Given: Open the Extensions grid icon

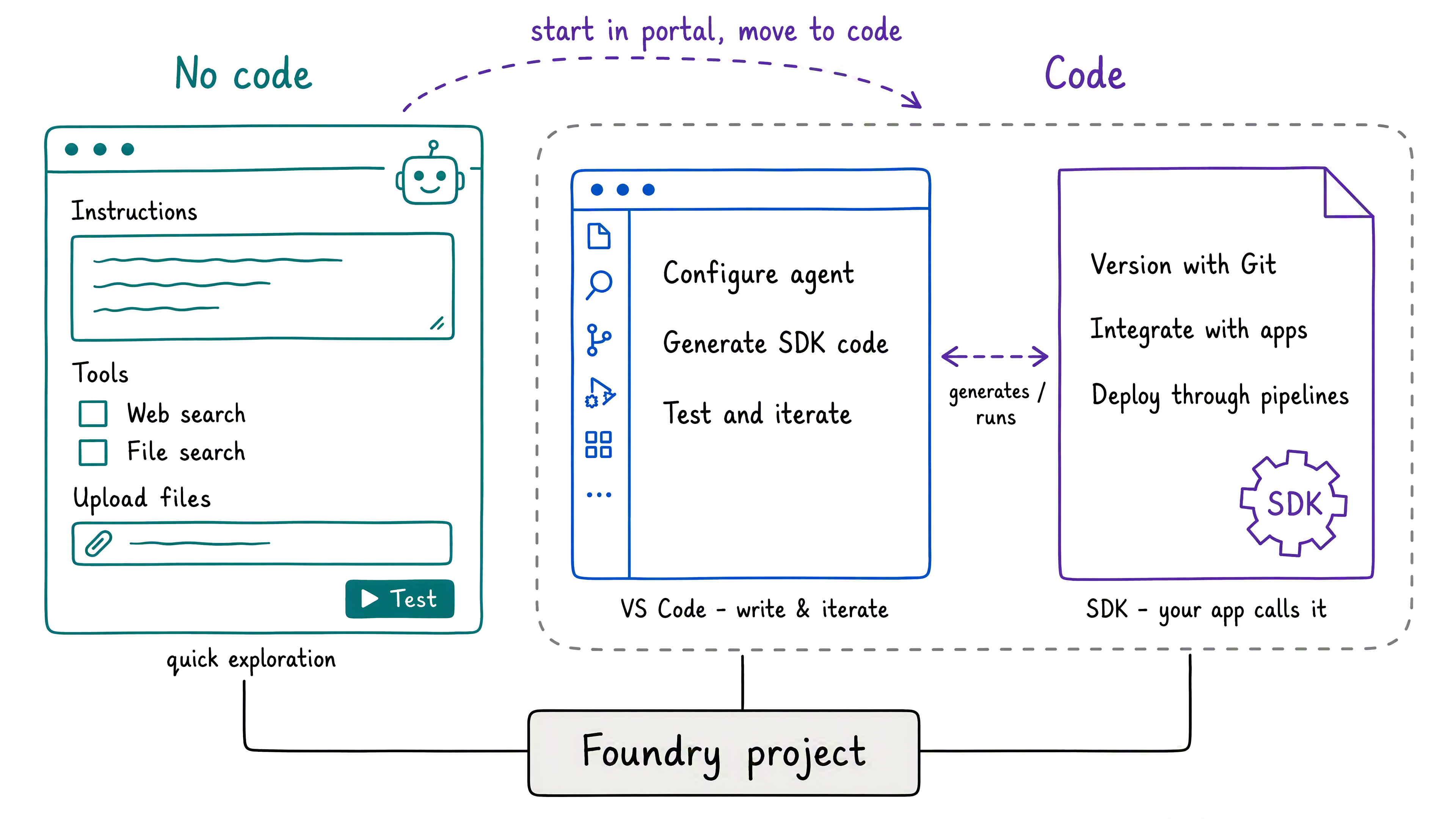Looking at the screenshot, I should click(x=599, y=445).
